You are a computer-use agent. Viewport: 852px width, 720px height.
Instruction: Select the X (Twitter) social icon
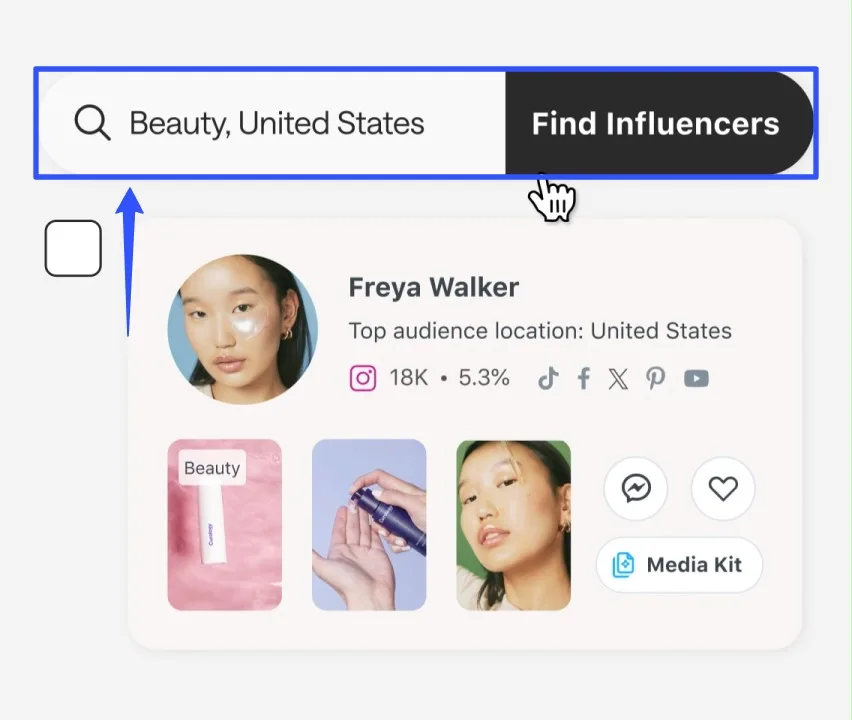click(x=618, y=378)
